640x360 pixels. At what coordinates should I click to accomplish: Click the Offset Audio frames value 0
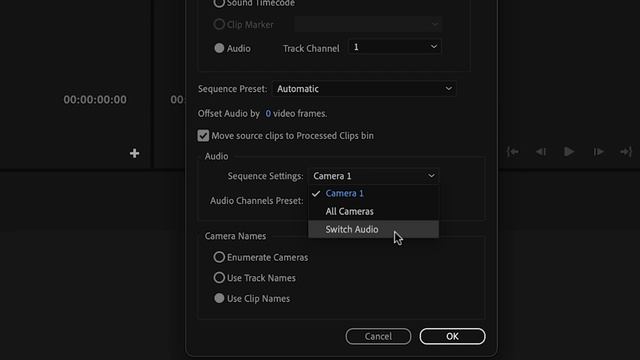click(268, 113)
